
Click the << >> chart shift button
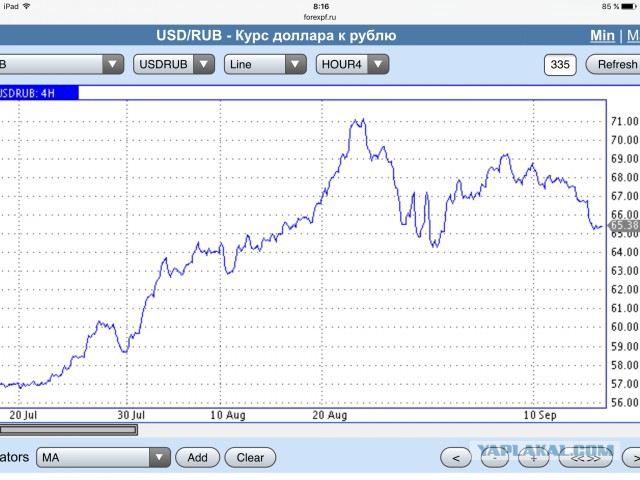585,458
